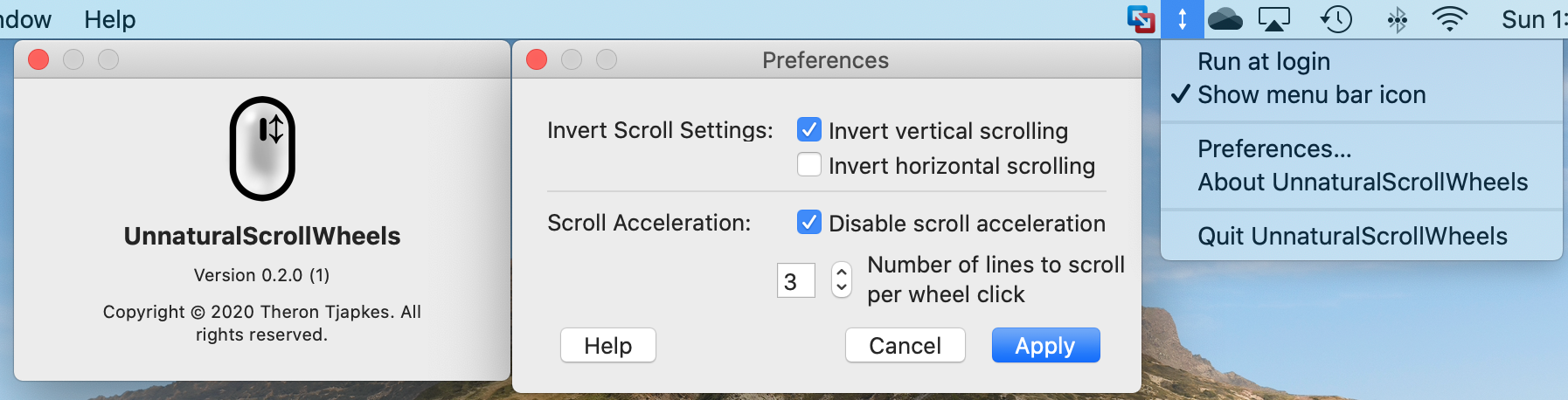
Task: Click the AirPlay display icon
Action: 1273,19
